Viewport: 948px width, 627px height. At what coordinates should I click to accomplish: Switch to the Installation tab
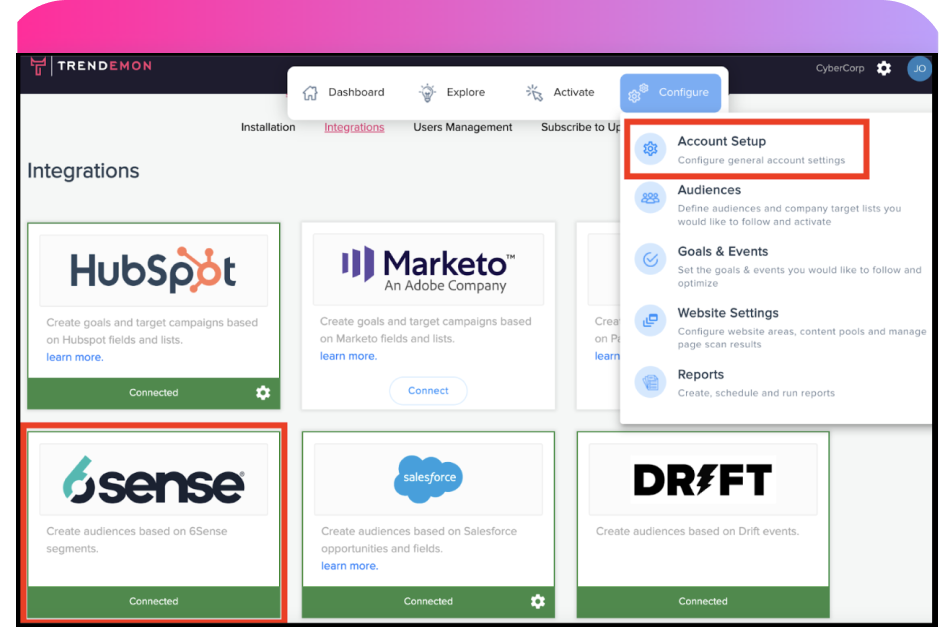(268, 127)
